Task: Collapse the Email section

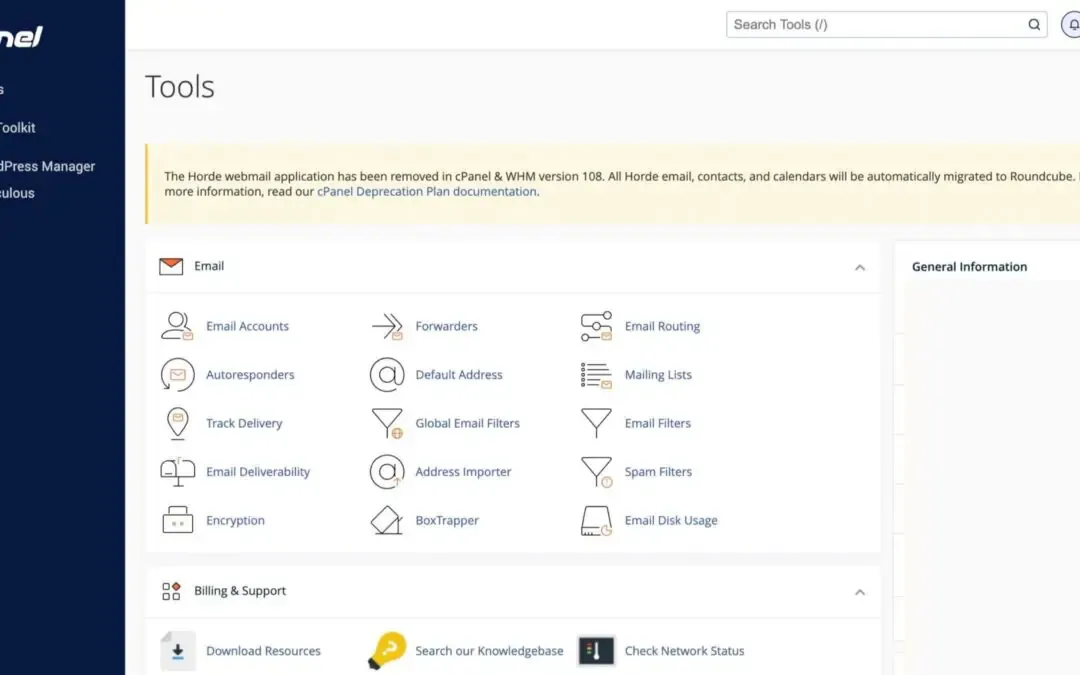Action: point(860,267)
